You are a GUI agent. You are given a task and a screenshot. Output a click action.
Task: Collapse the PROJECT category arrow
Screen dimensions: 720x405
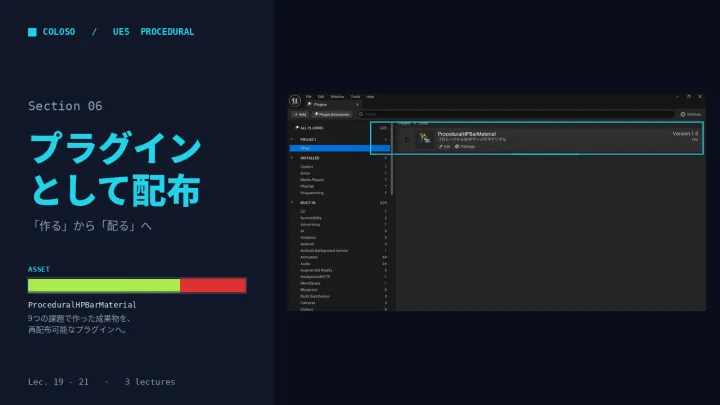coord(292,139)
